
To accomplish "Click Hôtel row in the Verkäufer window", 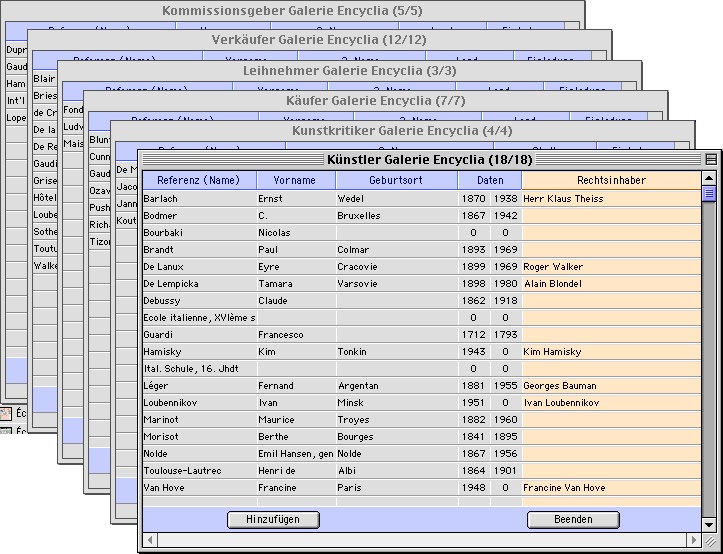I will coord(45,198).
